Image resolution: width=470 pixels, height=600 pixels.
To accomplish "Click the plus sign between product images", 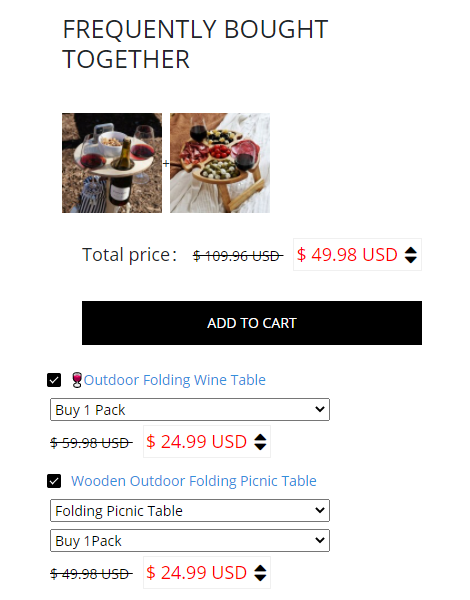I will pos(166,164).
